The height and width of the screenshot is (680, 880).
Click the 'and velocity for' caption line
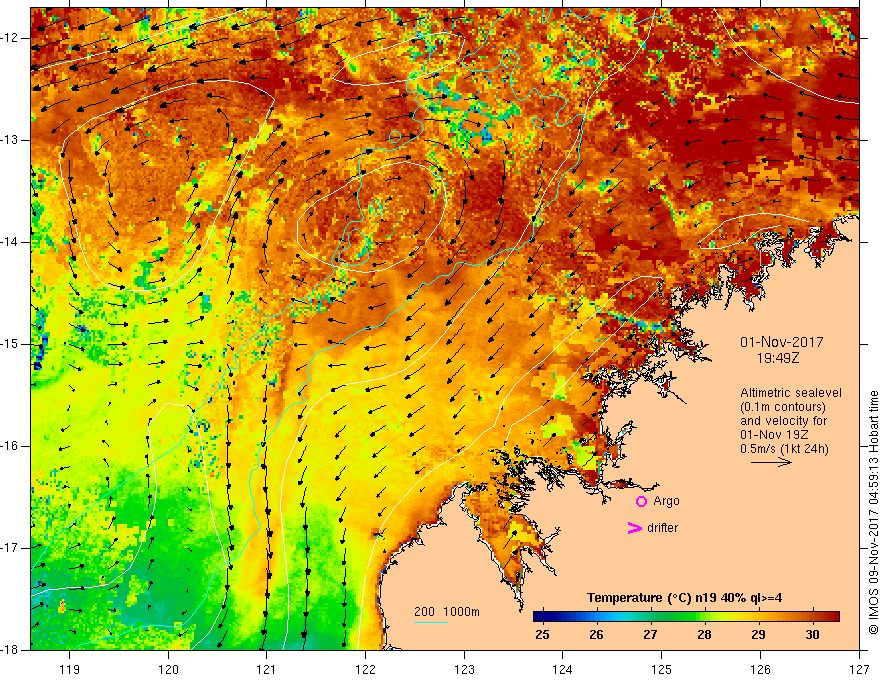[783, 421]
